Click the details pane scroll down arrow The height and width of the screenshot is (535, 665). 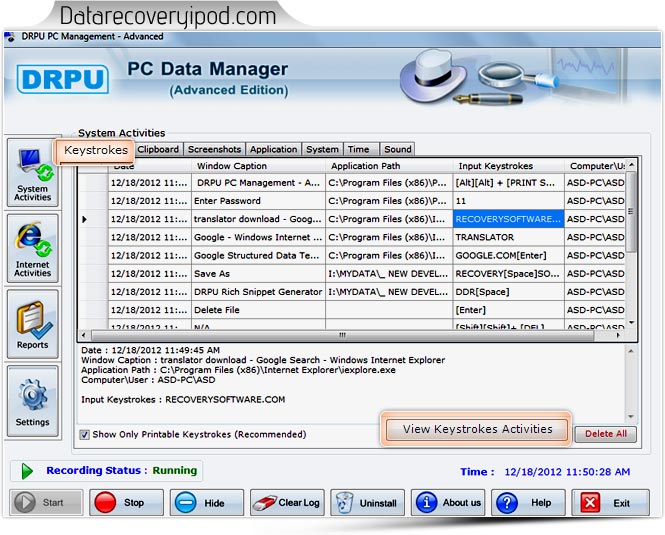point(631,417)
